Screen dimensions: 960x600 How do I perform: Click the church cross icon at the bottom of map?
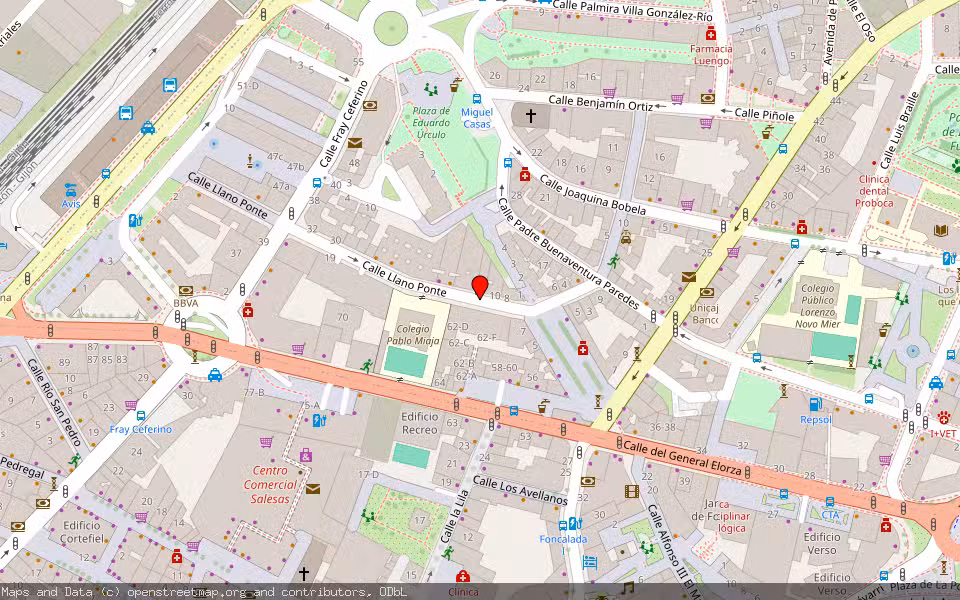click(x=304, y=574)
